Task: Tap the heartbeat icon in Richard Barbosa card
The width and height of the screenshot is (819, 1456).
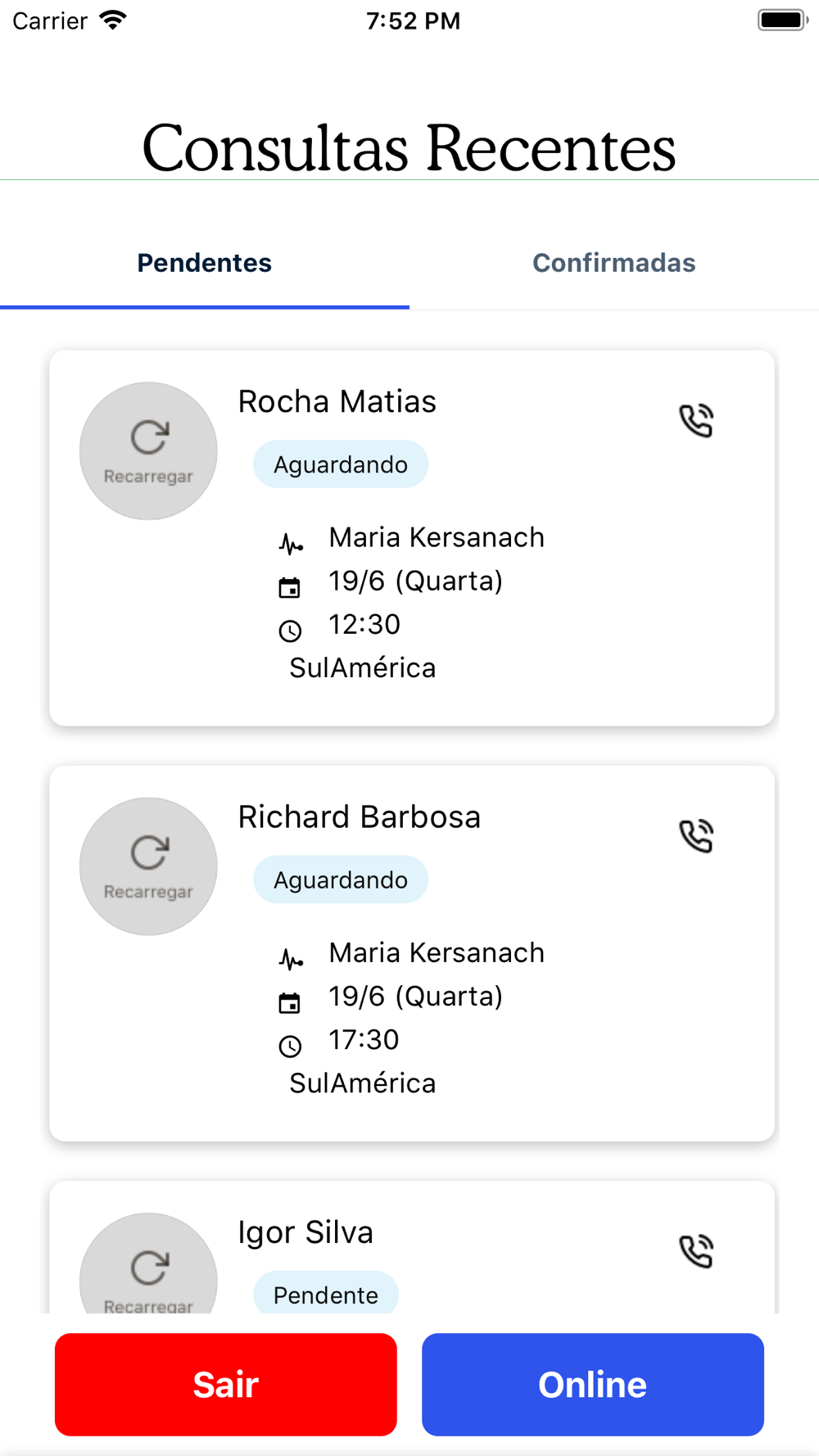Action: 291,958
